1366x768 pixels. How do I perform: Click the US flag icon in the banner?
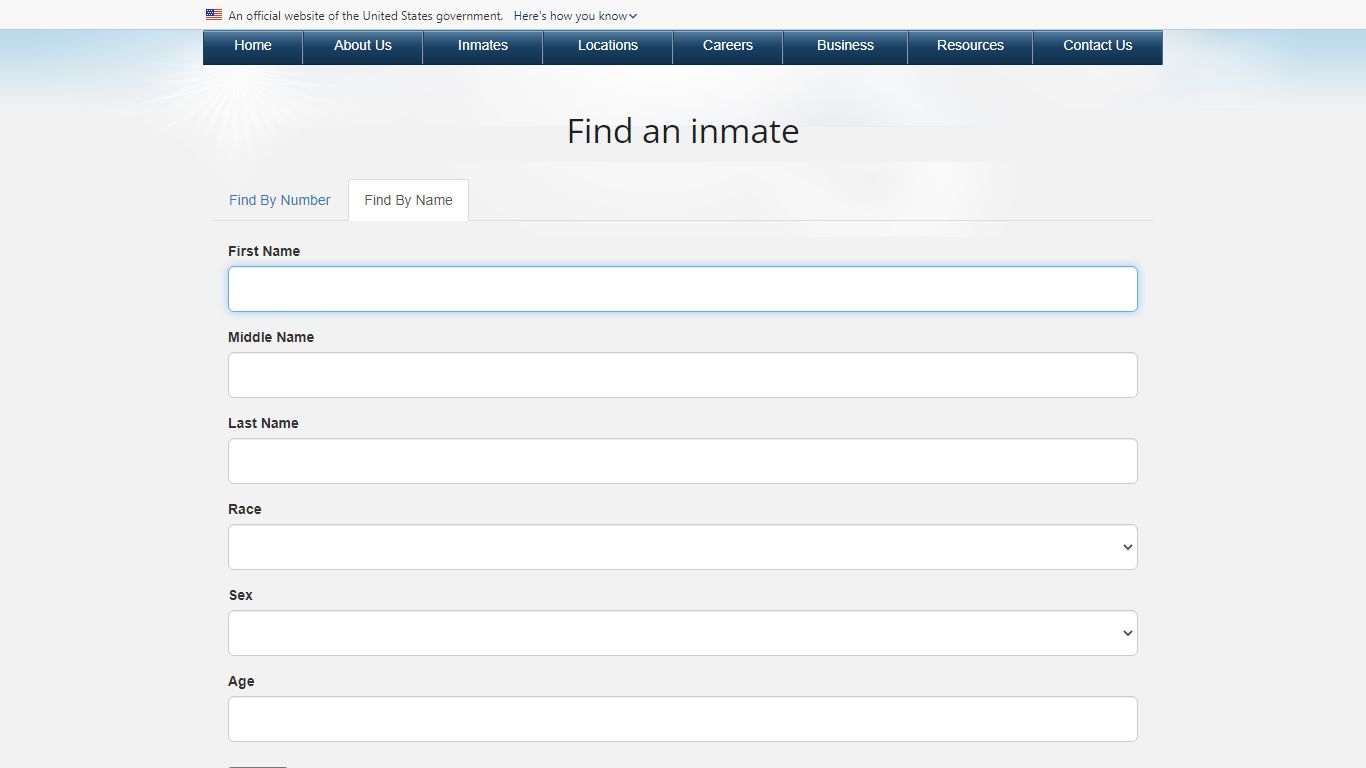[x=213, y=15]
